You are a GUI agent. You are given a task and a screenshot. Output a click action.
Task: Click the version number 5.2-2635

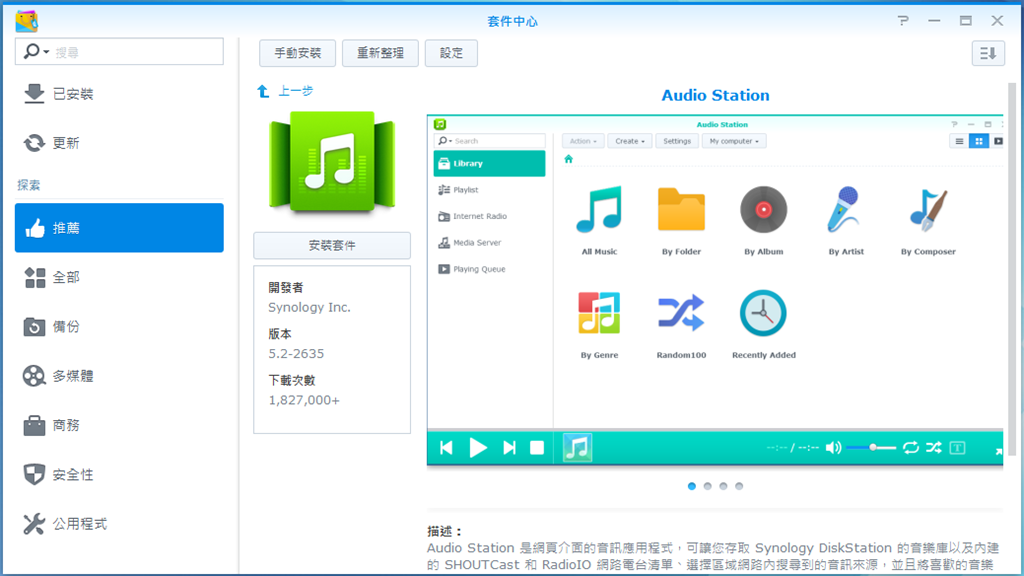click(296, 354)
